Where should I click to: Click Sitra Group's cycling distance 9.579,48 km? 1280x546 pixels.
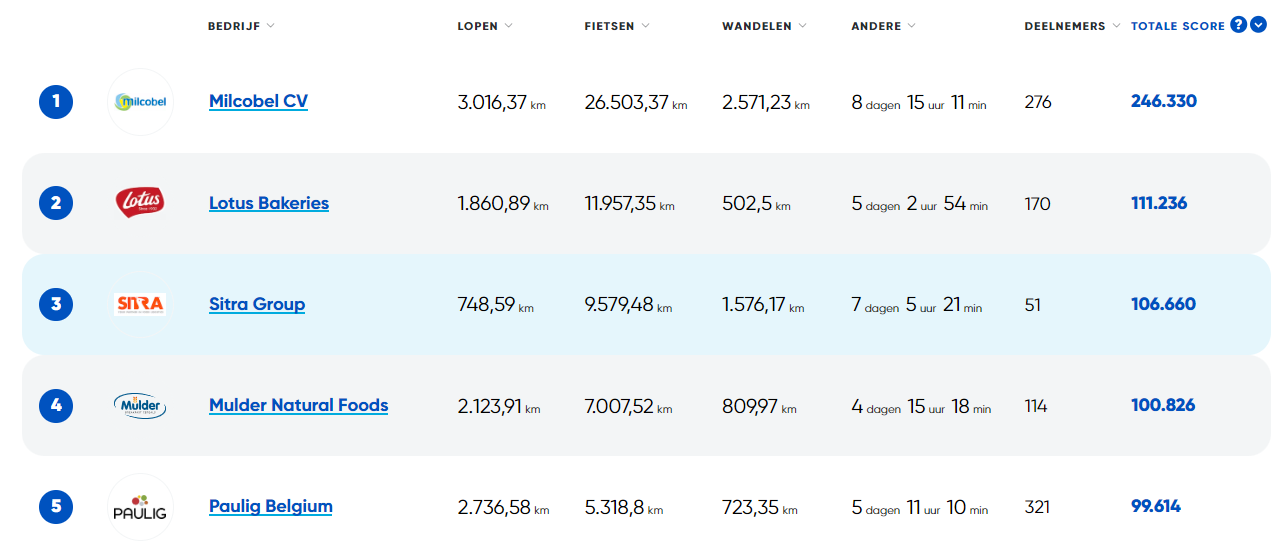[628, 305]
